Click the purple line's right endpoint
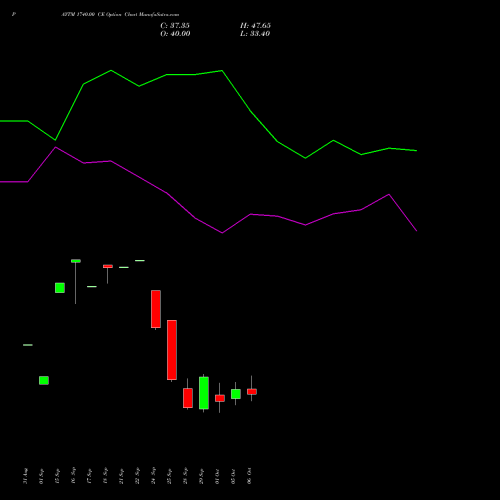Screen dimensions: 500x500 416,231
